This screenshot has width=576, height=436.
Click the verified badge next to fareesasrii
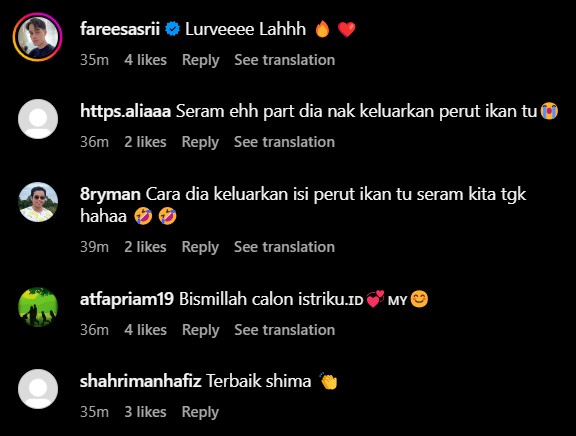(x=172, y=29)
